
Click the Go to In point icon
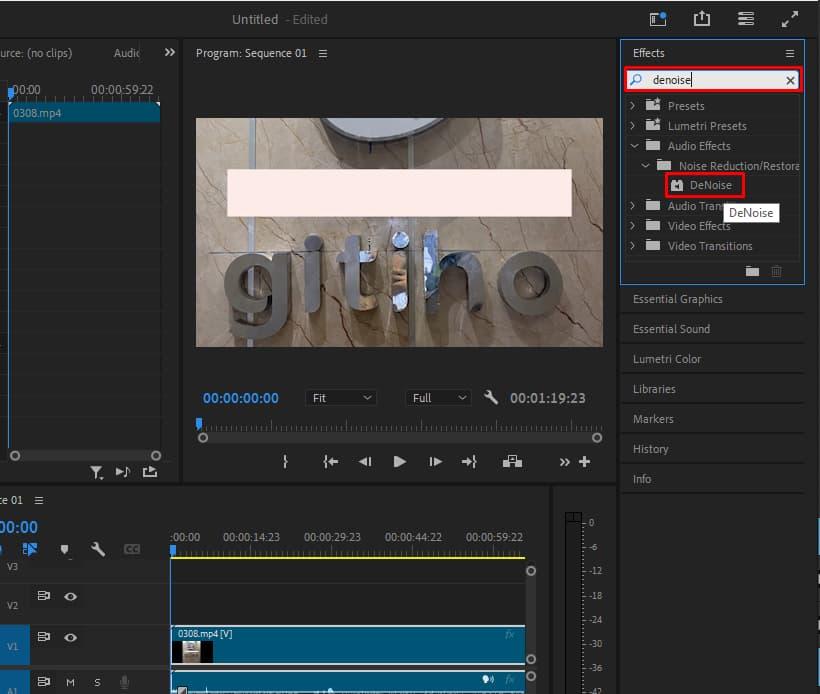point(330,461)
